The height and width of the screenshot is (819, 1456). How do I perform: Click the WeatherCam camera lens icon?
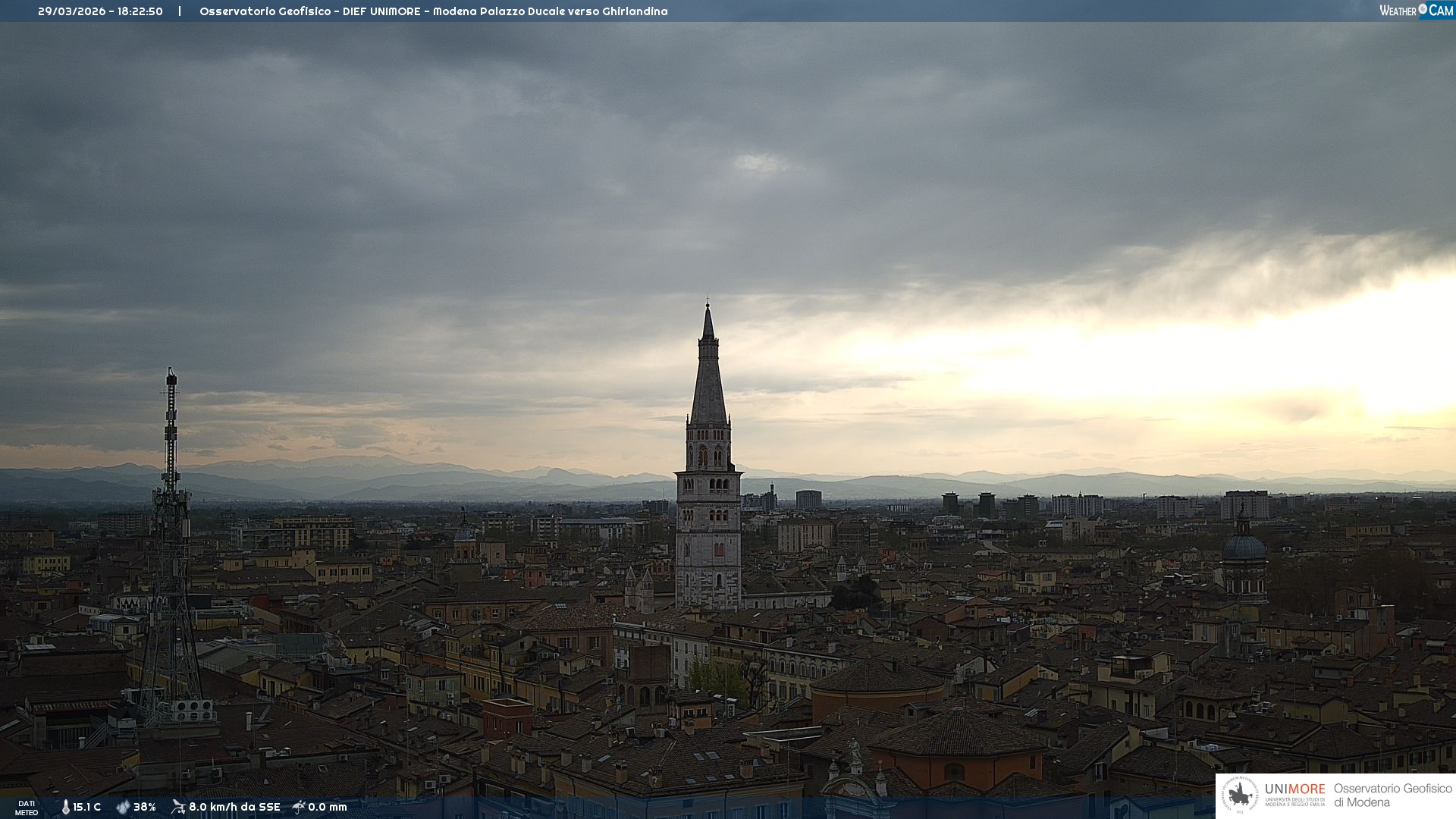point(1423,9)
